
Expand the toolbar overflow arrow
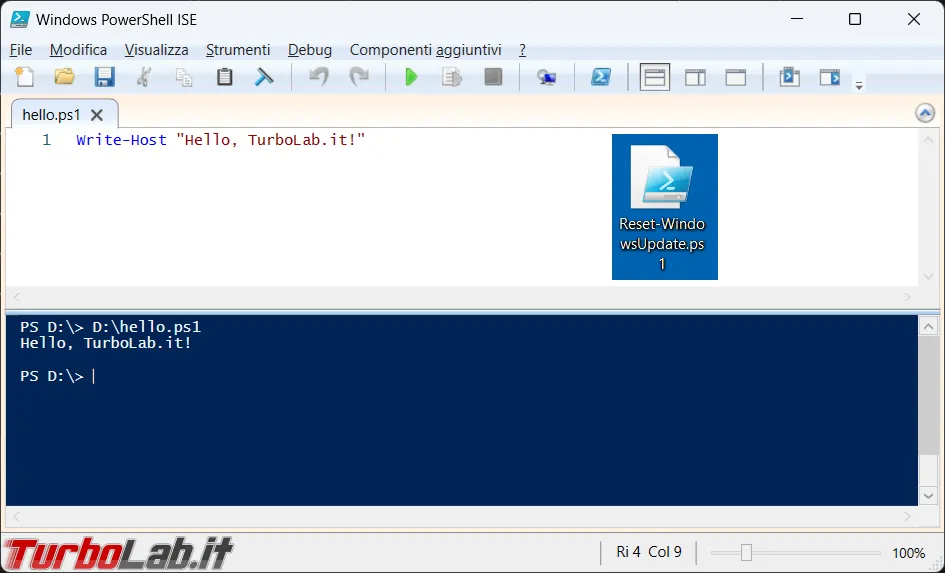tap(859, 86)
